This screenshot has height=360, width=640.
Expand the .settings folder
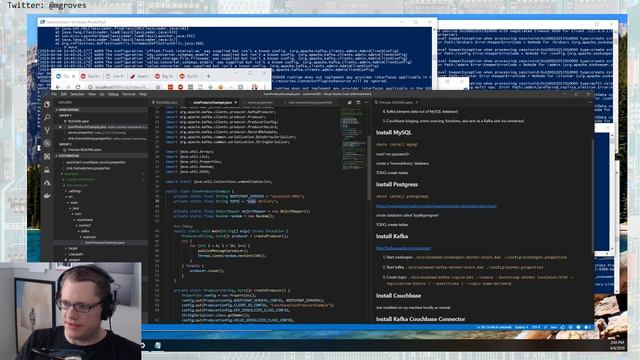tap(74, 191)
